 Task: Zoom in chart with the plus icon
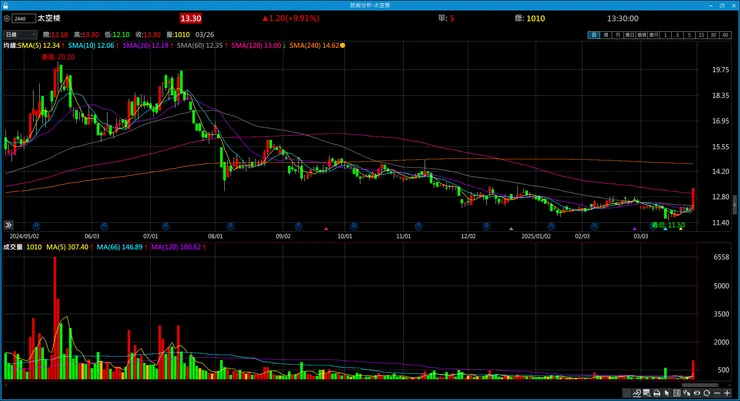(x=727, y=393)
